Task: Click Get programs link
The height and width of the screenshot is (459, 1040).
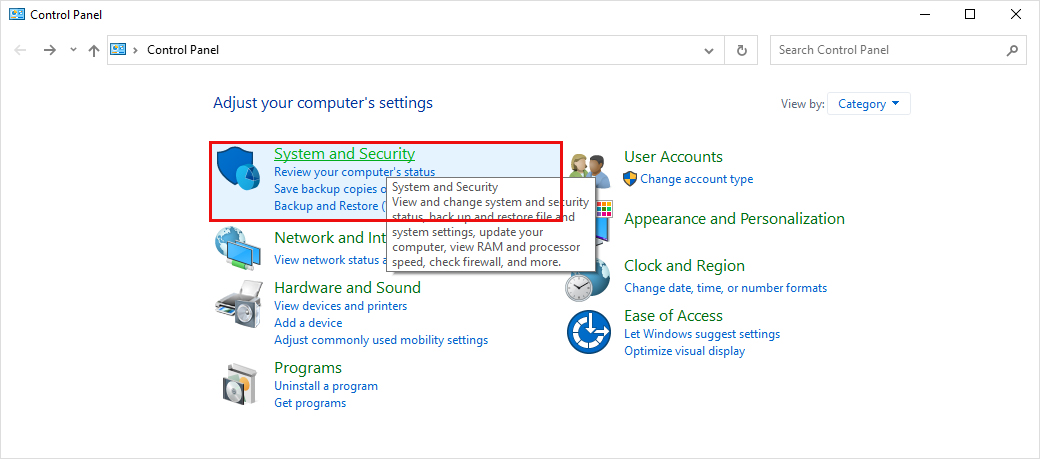Action: [x=310, y=403]
